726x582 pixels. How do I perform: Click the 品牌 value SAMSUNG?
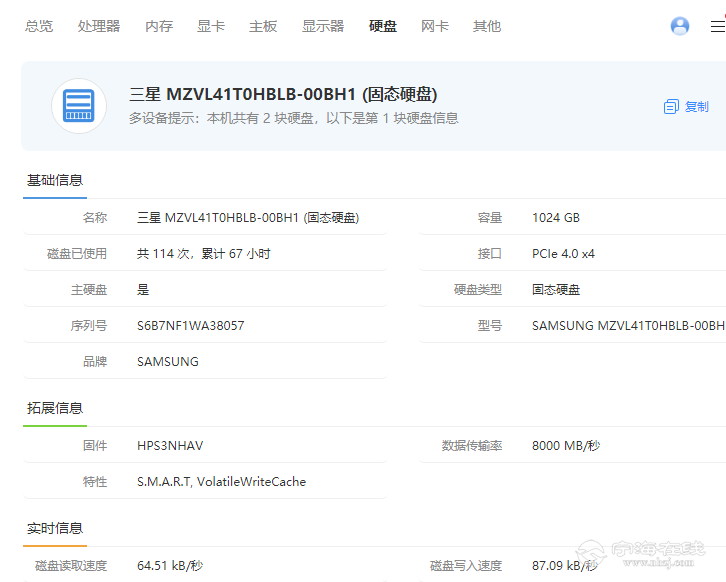(x=168, y=362)
